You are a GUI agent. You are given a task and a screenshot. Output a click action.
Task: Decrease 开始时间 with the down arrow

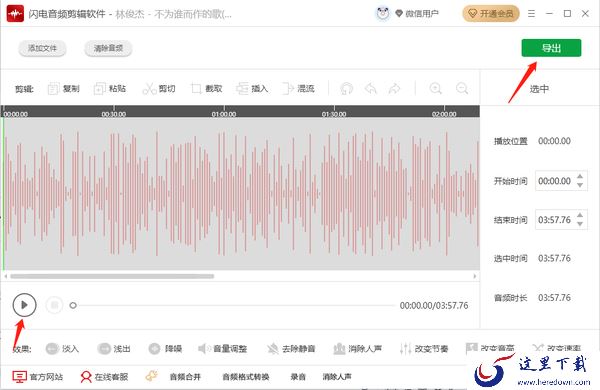click(x=580, y=185)
